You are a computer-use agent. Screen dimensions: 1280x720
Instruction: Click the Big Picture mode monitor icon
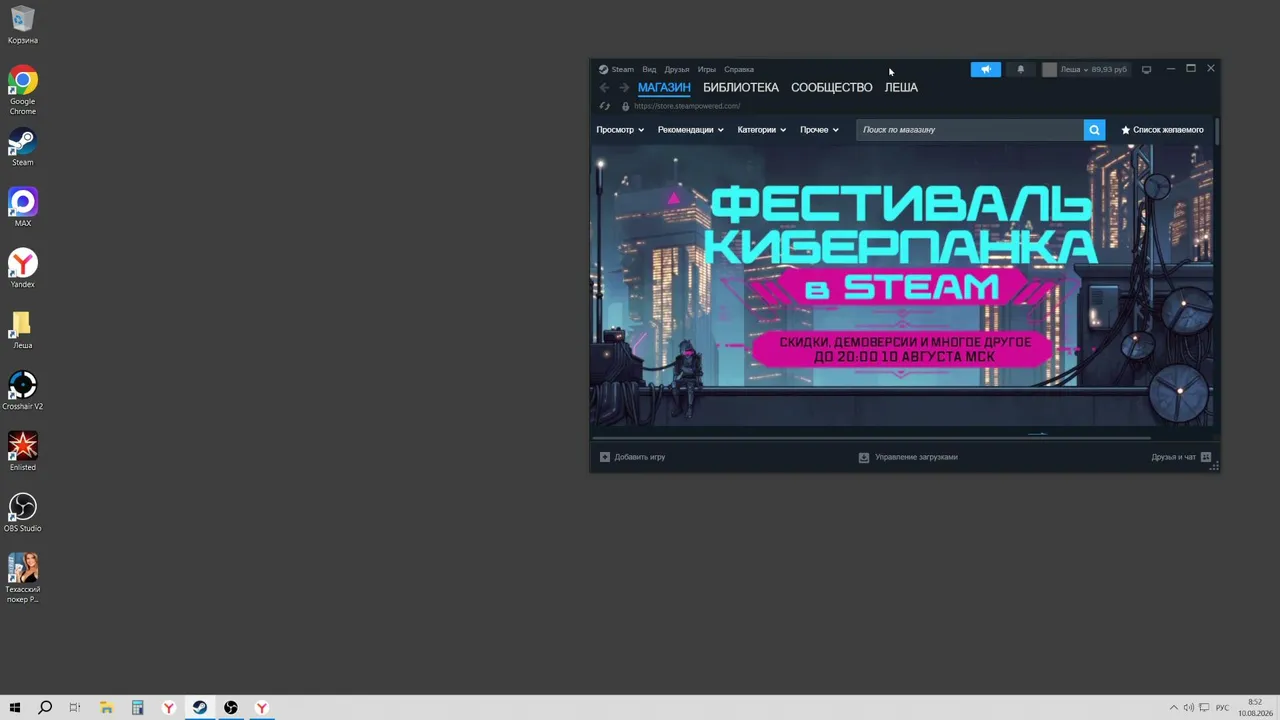click(1146, 70)
